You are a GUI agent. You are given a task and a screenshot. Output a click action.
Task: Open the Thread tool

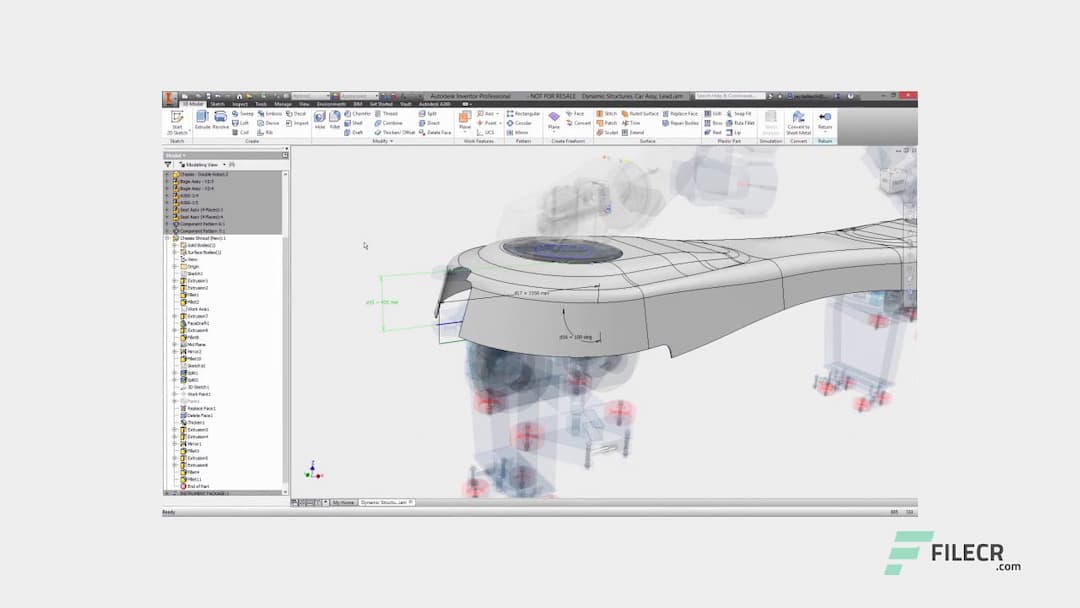(385, 114)
